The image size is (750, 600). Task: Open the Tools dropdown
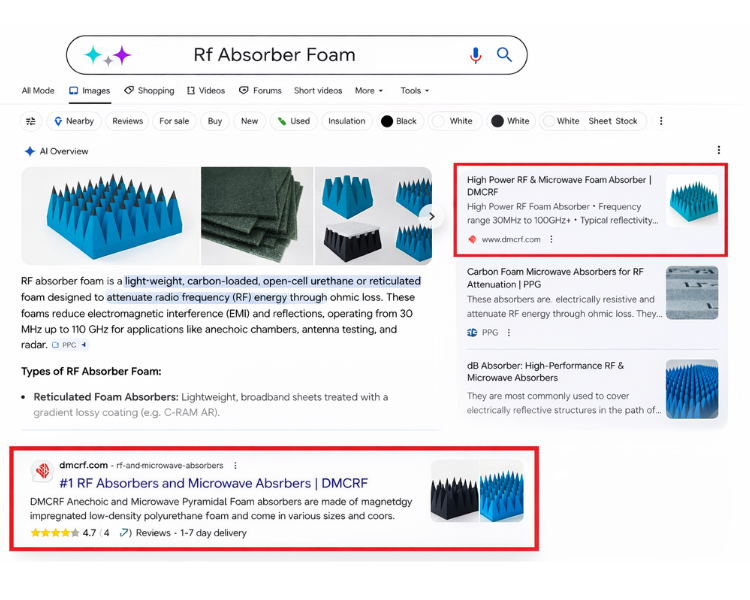click(x=414, y=91)
